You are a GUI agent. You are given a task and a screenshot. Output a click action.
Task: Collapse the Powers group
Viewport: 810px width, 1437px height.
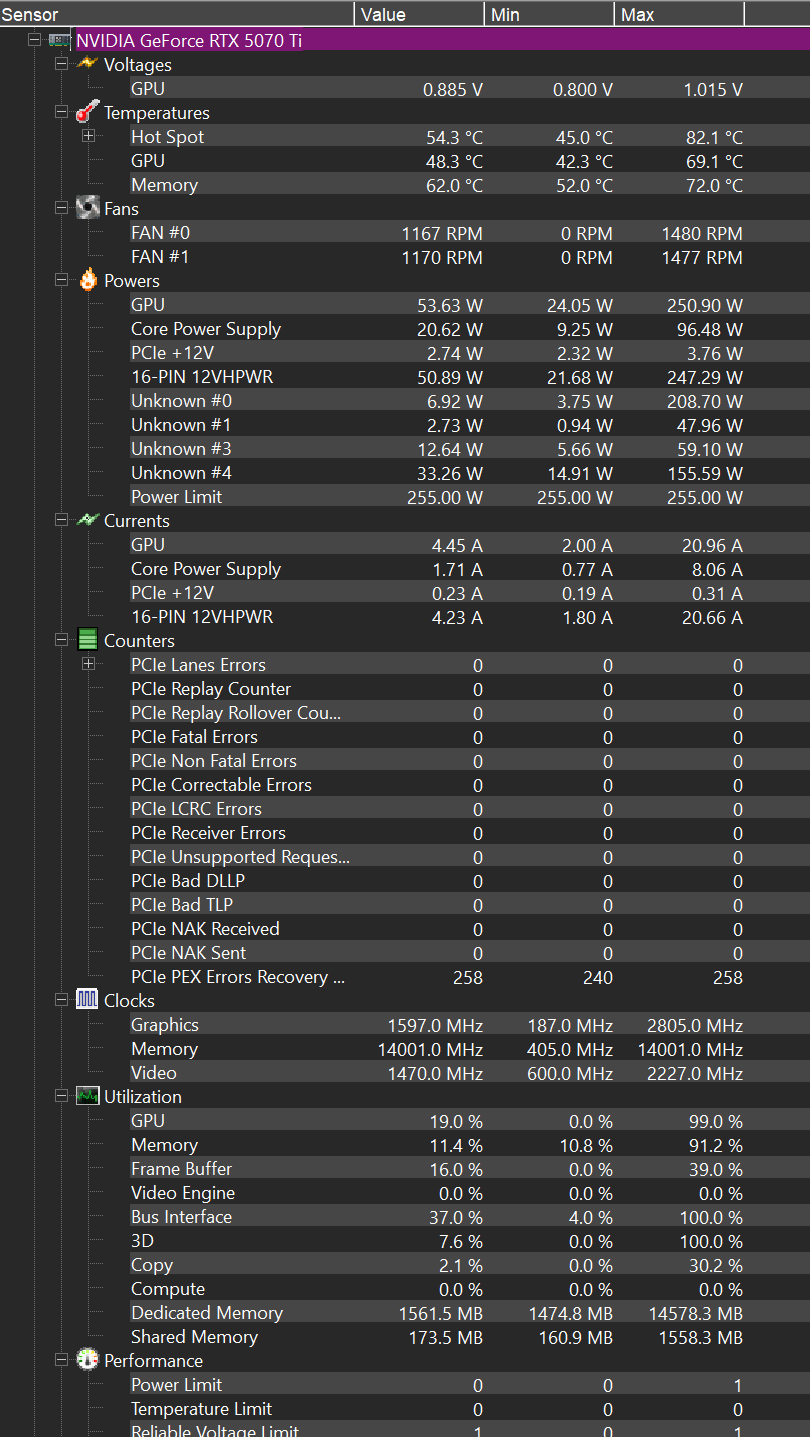coord(62,280)
